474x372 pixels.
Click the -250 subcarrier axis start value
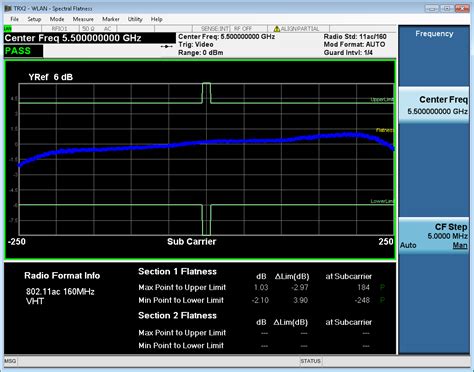click(17, 242)
